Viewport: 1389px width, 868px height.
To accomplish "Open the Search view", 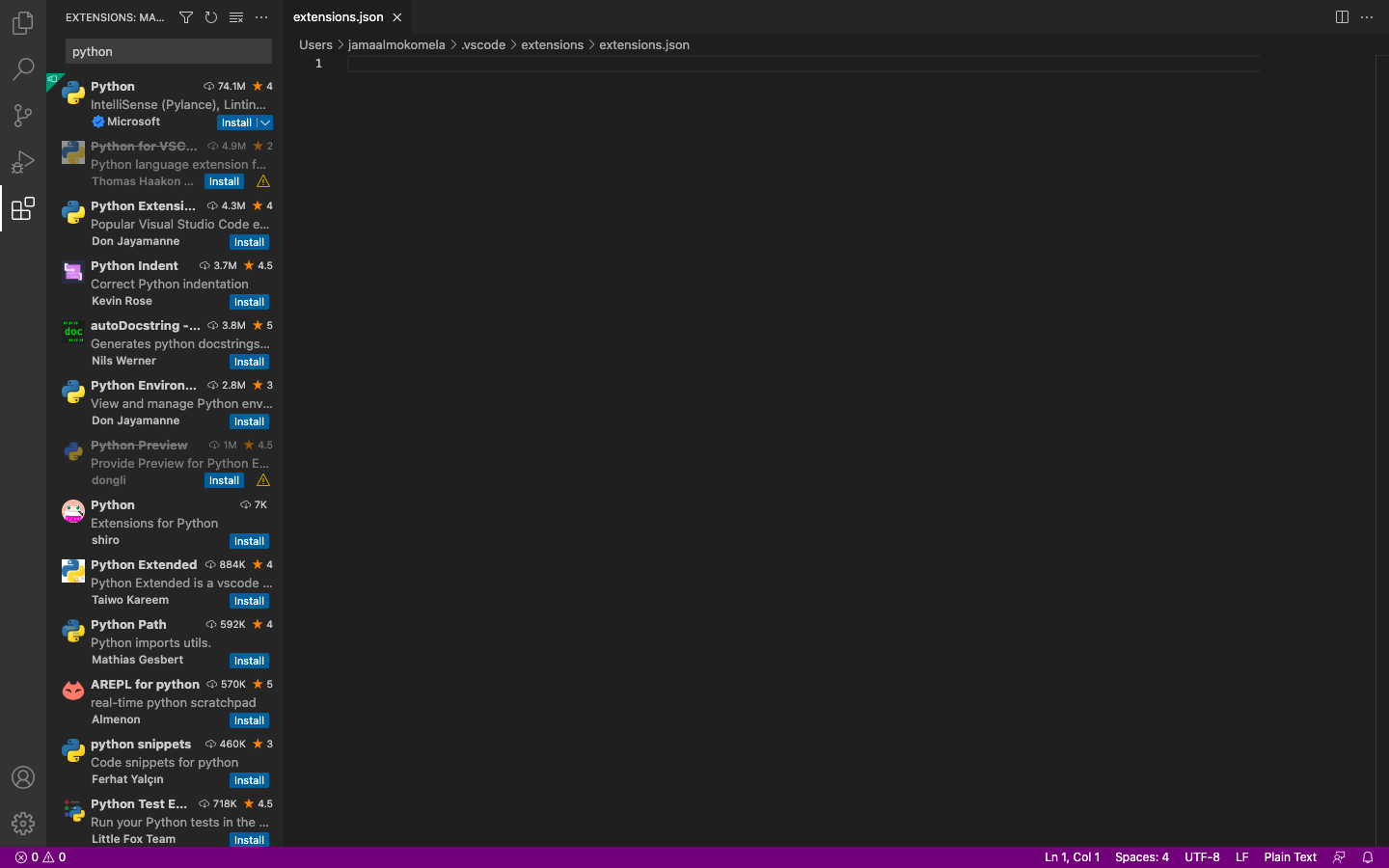I will [x=23, y=68].
